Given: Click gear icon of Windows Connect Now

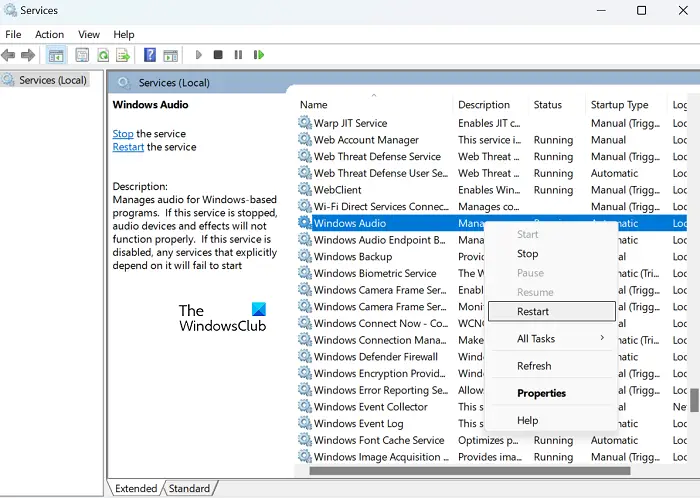Looking at the screenshot, I should click(305, 323).
